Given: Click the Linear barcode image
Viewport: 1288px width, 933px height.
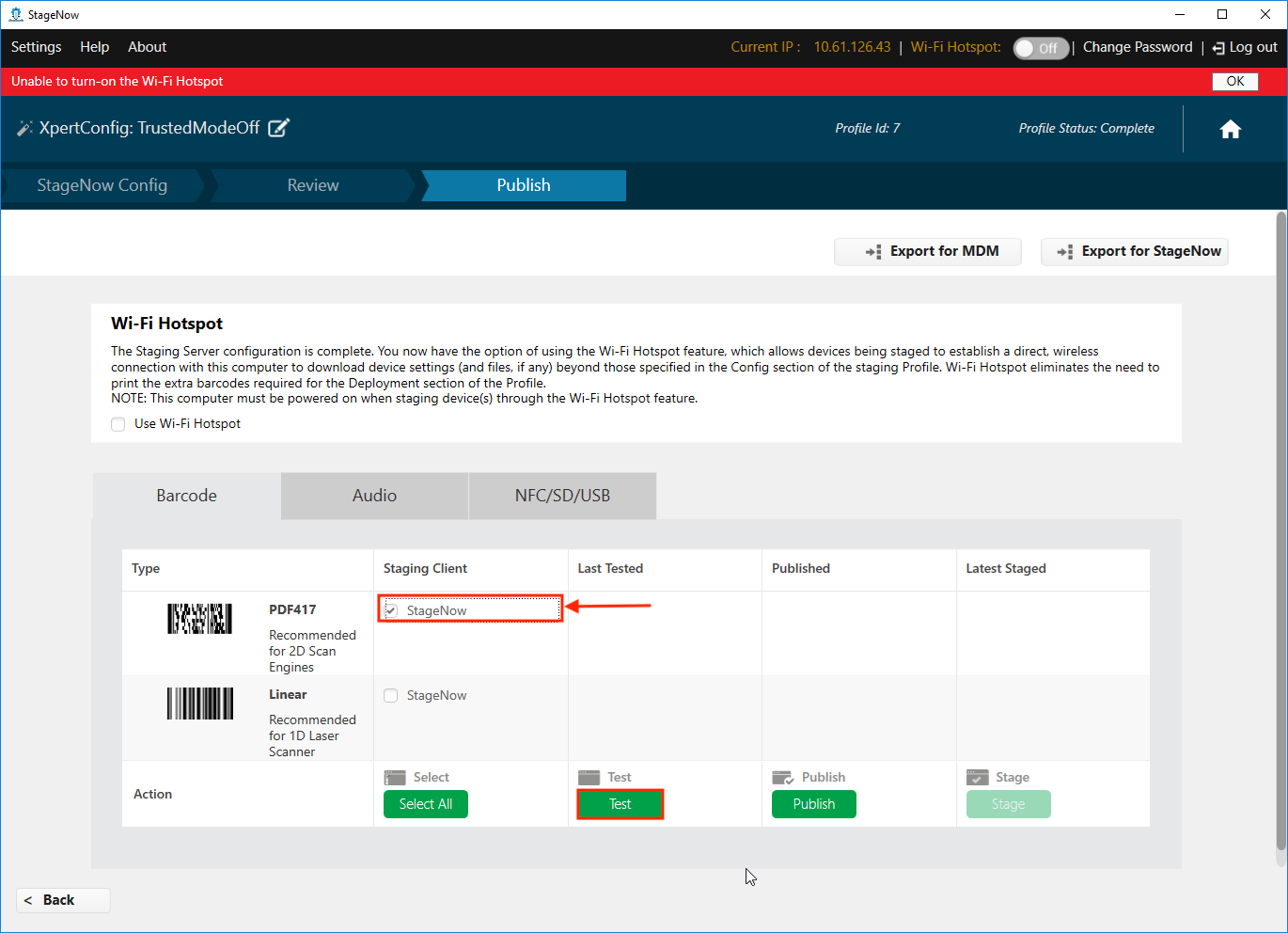Looking at the screenshot, I should [199, 704].
